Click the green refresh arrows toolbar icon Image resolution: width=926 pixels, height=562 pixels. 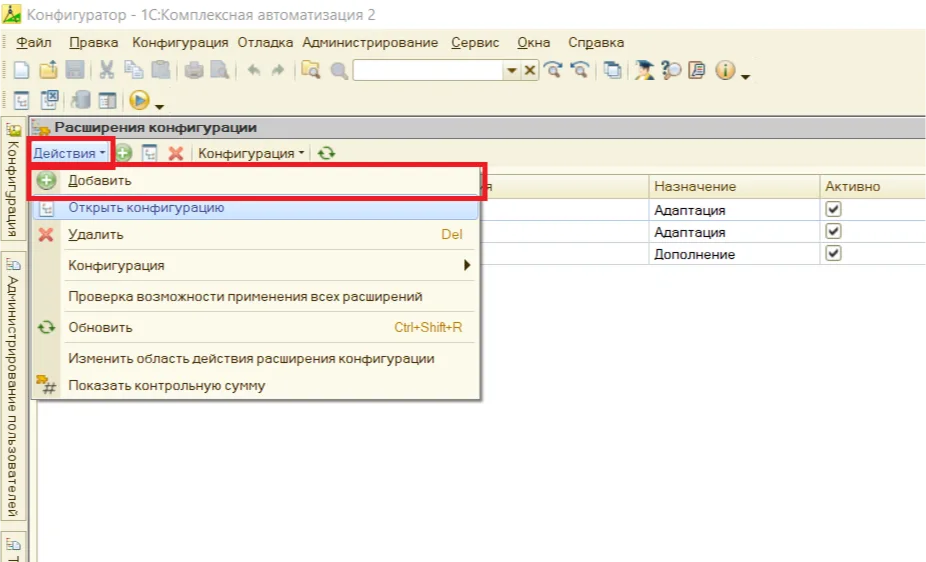click(326, 153)
